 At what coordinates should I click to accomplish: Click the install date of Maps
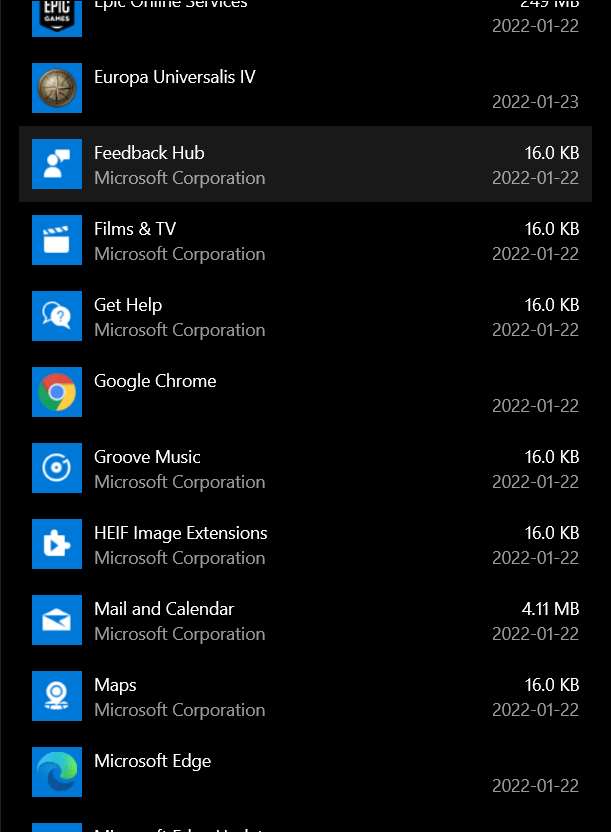point(535,710)
